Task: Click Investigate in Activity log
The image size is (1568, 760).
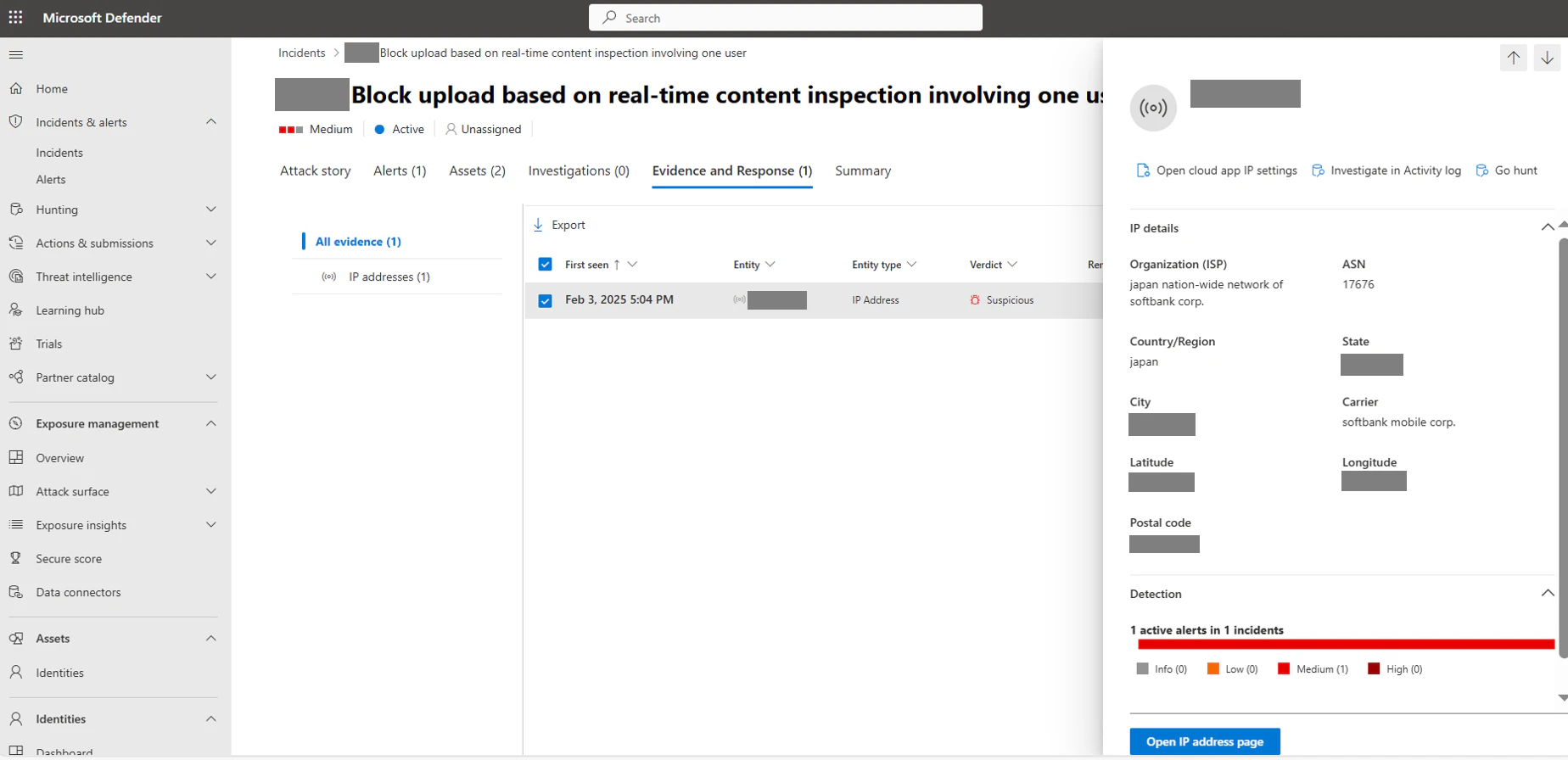Action: click(1386, 170)
